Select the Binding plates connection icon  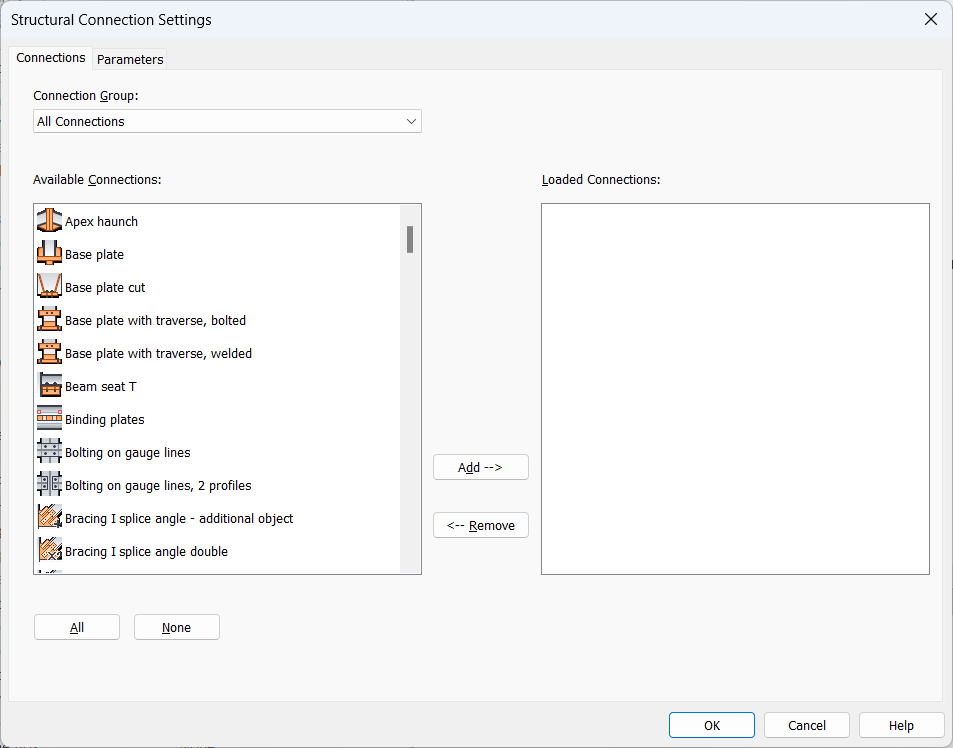(x=49, y=419)
